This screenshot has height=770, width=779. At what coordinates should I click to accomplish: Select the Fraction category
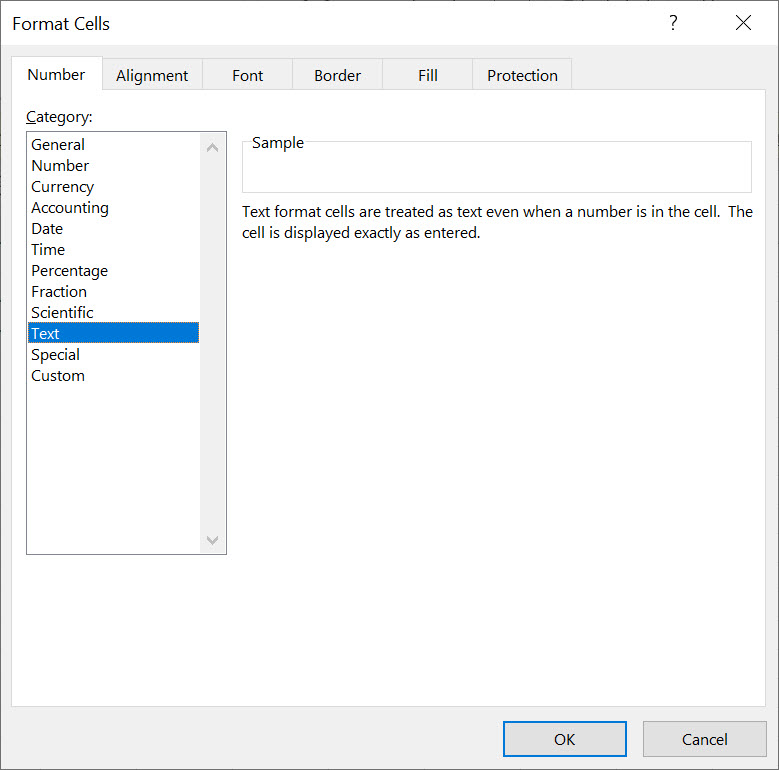tap(114, 292)
